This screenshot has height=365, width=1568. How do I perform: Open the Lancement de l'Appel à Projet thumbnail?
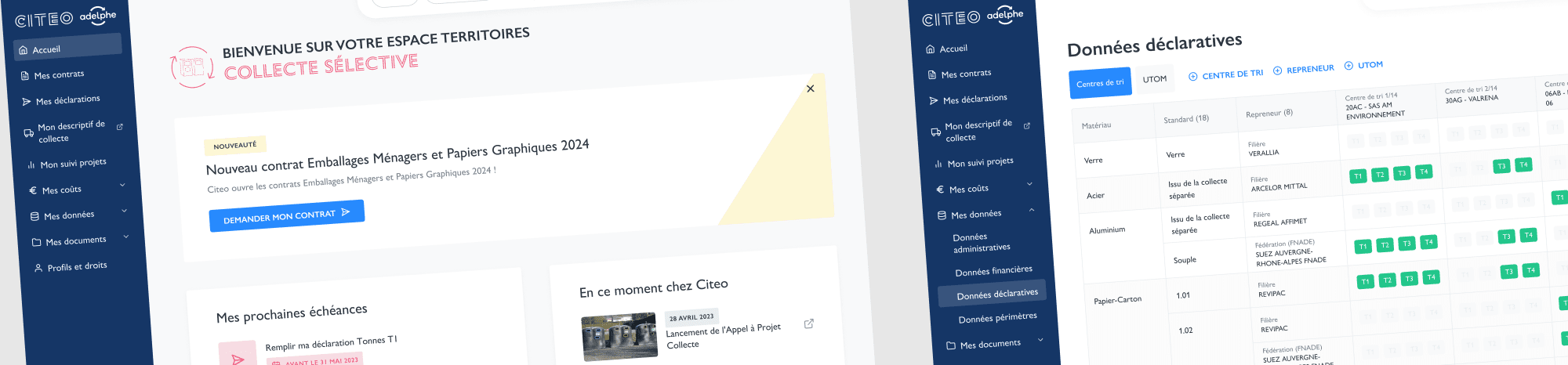[x=619, y=337]
